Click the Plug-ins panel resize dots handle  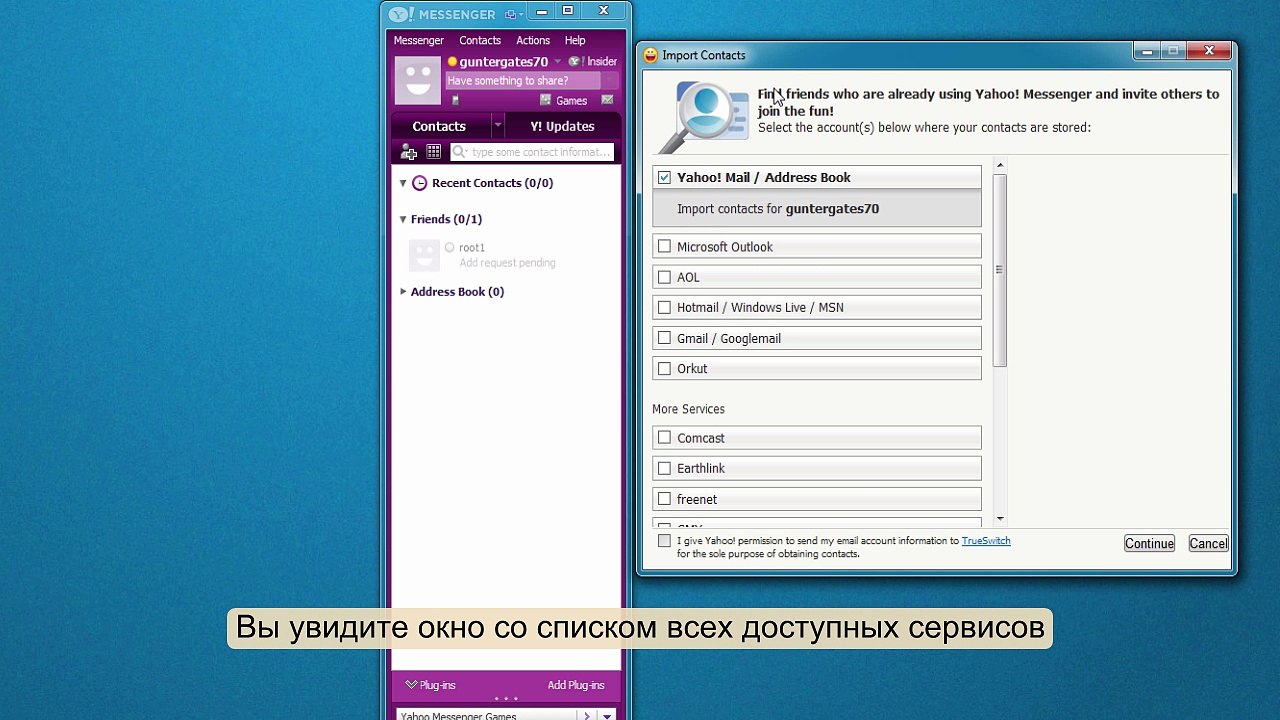click(x=506, y=699)
